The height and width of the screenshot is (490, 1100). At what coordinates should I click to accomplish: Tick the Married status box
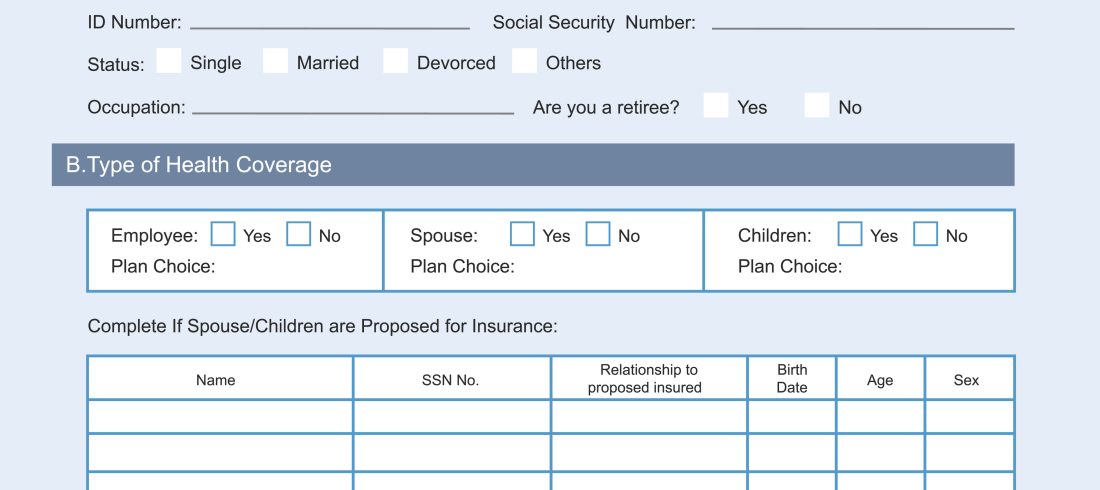tap(275, 61)
